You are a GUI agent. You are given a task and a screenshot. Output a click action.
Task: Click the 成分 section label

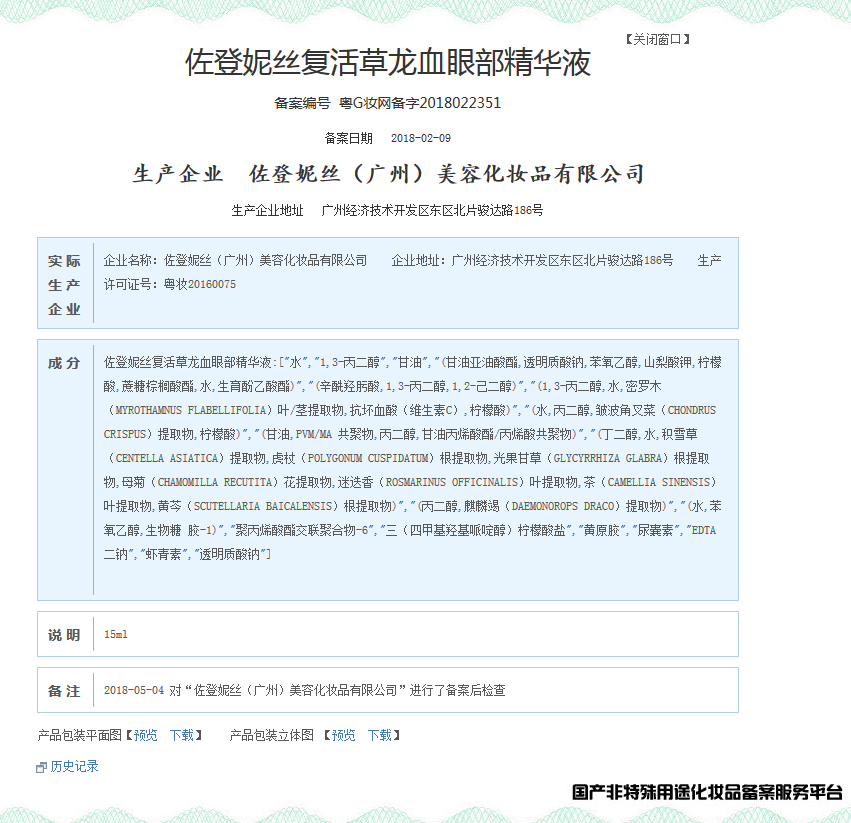[x=64, y=363]
